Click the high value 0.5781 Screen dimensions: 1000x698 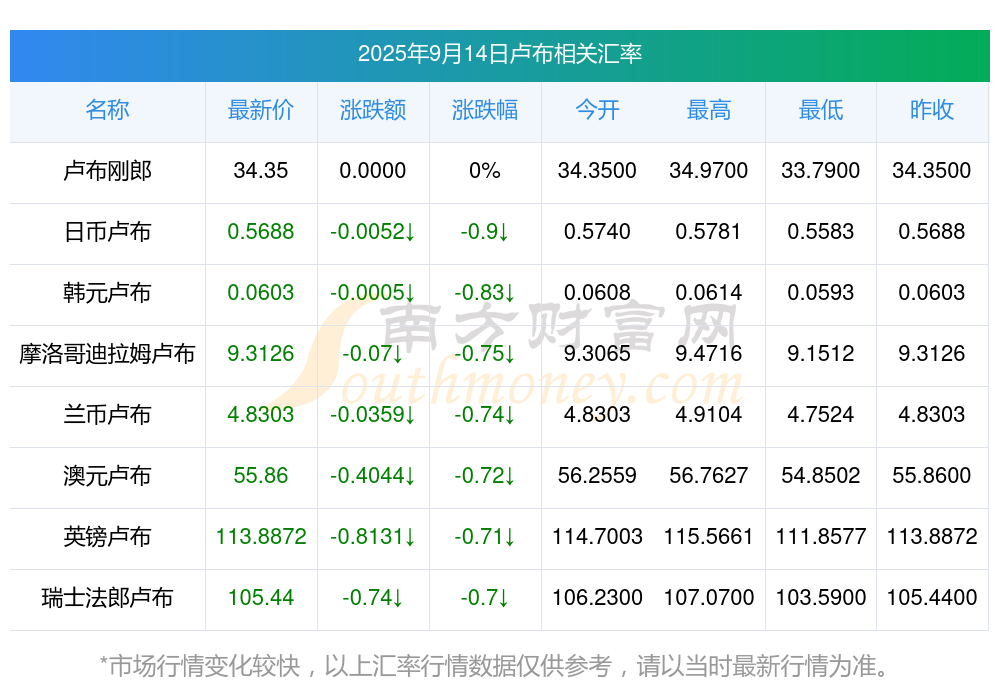[x=709, y=232]
